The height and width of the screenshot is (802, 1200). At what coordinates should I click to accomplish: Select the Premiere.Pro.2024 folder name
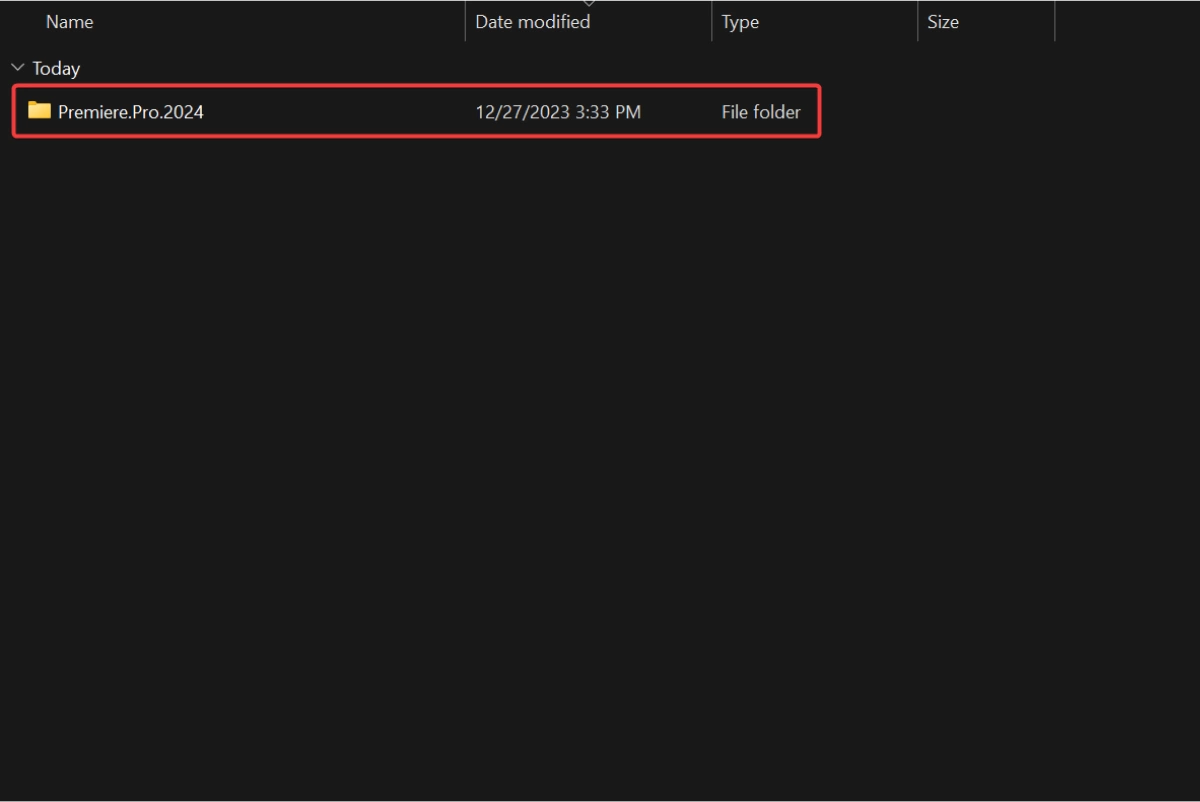pos(131,112)
